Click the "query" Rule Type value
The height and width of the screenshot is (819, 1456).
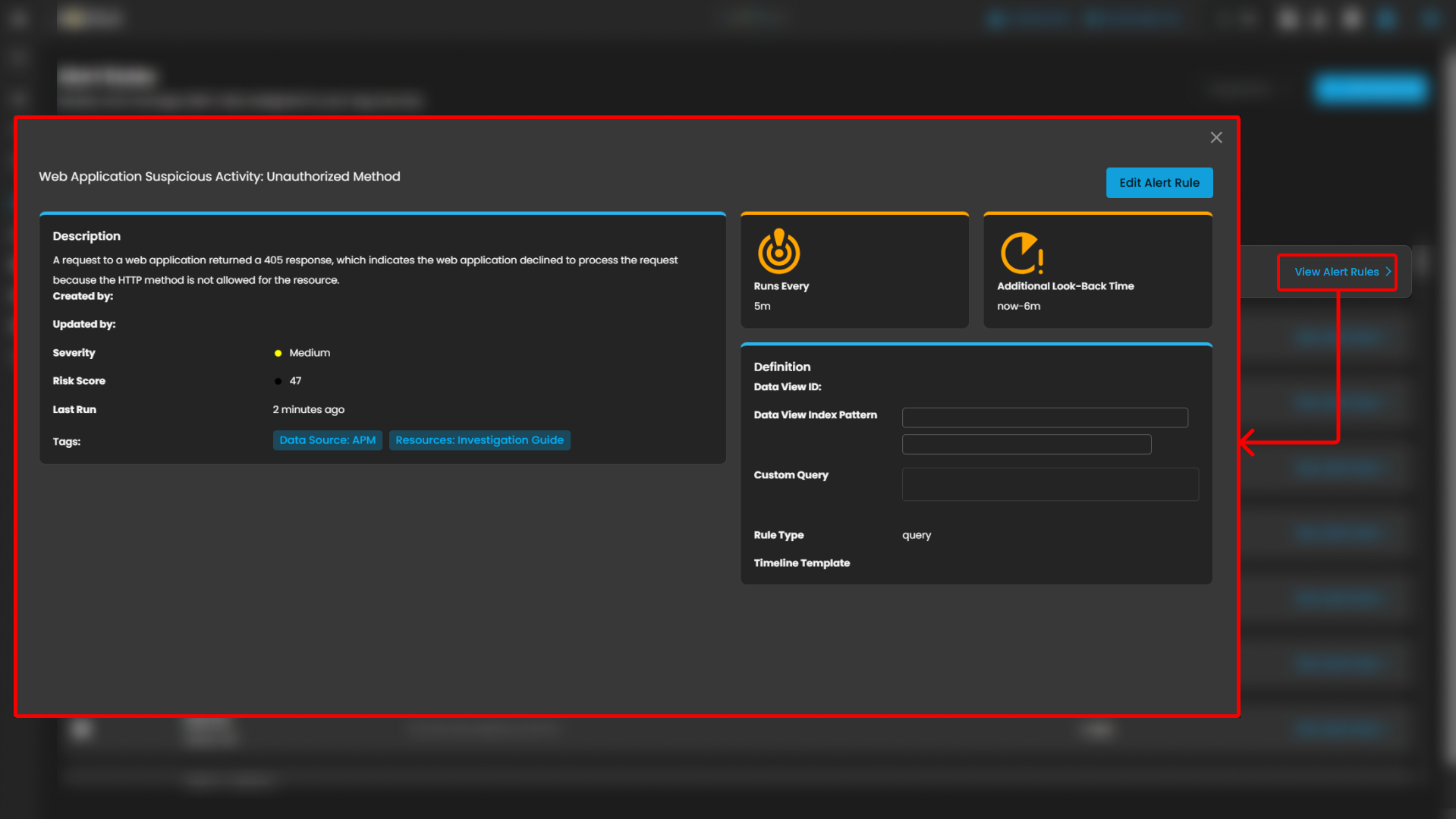pyautogui.click(x=916, y=535)
